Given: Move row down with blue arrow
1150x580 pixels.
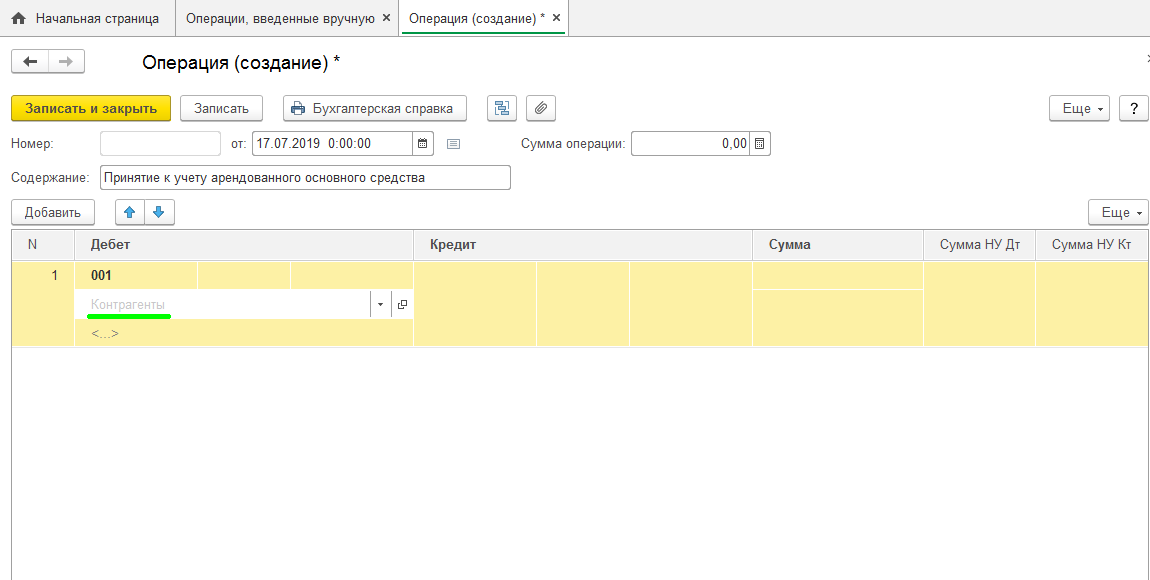Looking at the screenshot, I should (x=159, y=212).
